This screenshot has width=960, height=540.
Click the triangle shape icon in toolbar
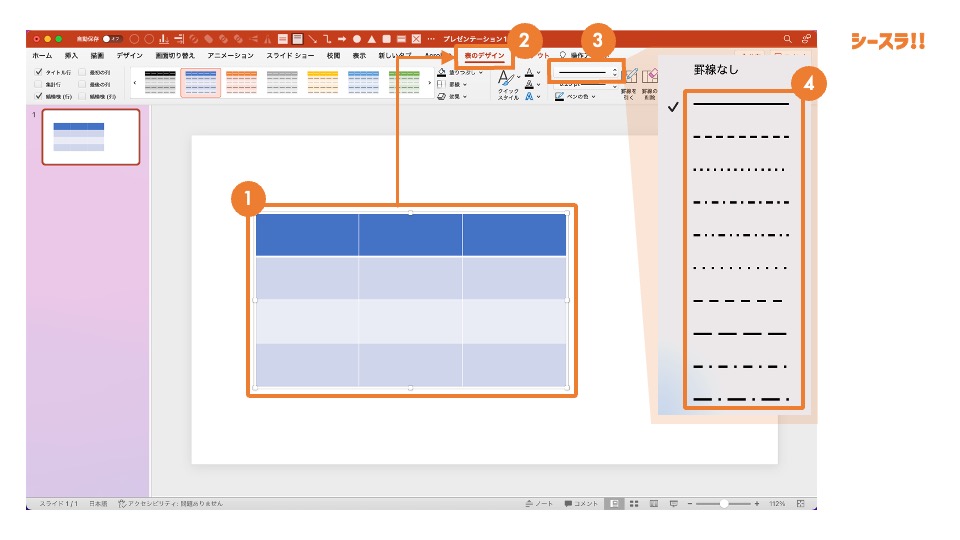[372, 39]
